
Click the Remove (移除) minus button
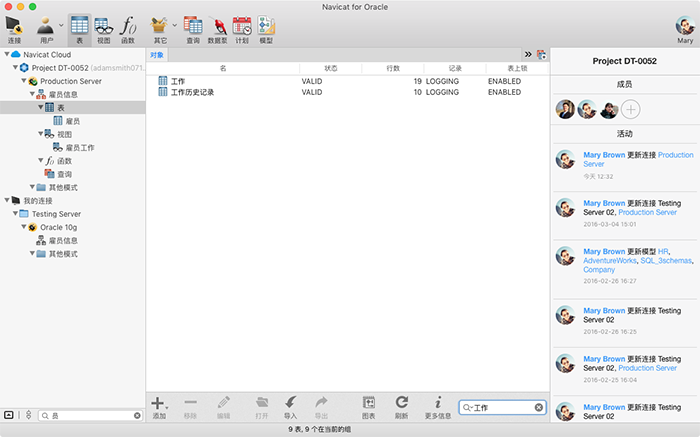click(190, 408)
